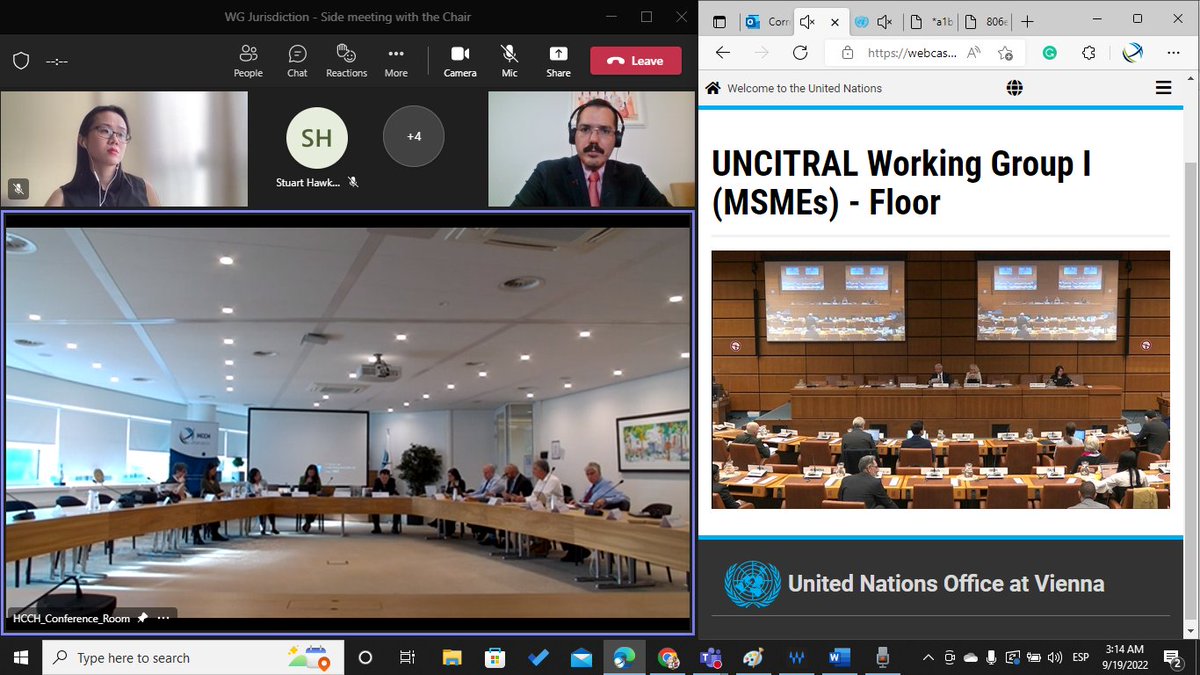
Task: Click the webcast URL address bar
Action: (910, 53)
